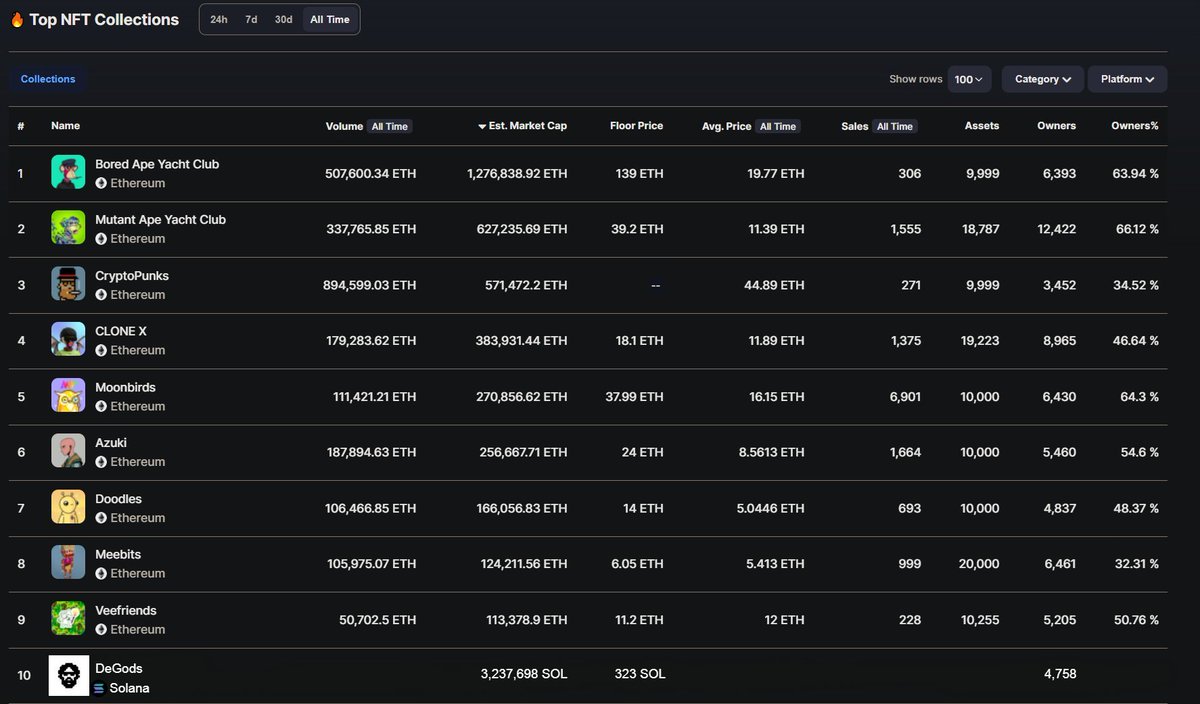Switch to the Collections tab
Image resolution: width=1200 pixels, height=704 pixels.
(48, 79)
